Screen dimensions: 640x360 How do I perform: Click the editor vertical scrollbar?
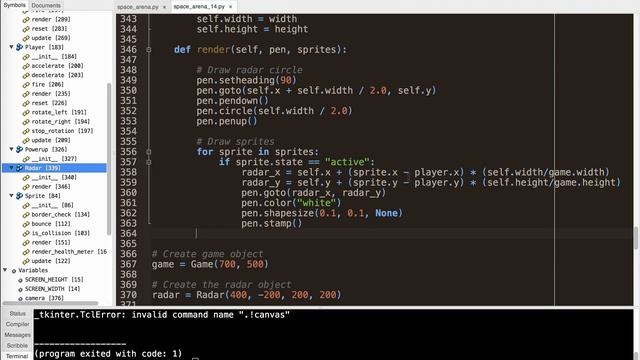pos(636,238)
